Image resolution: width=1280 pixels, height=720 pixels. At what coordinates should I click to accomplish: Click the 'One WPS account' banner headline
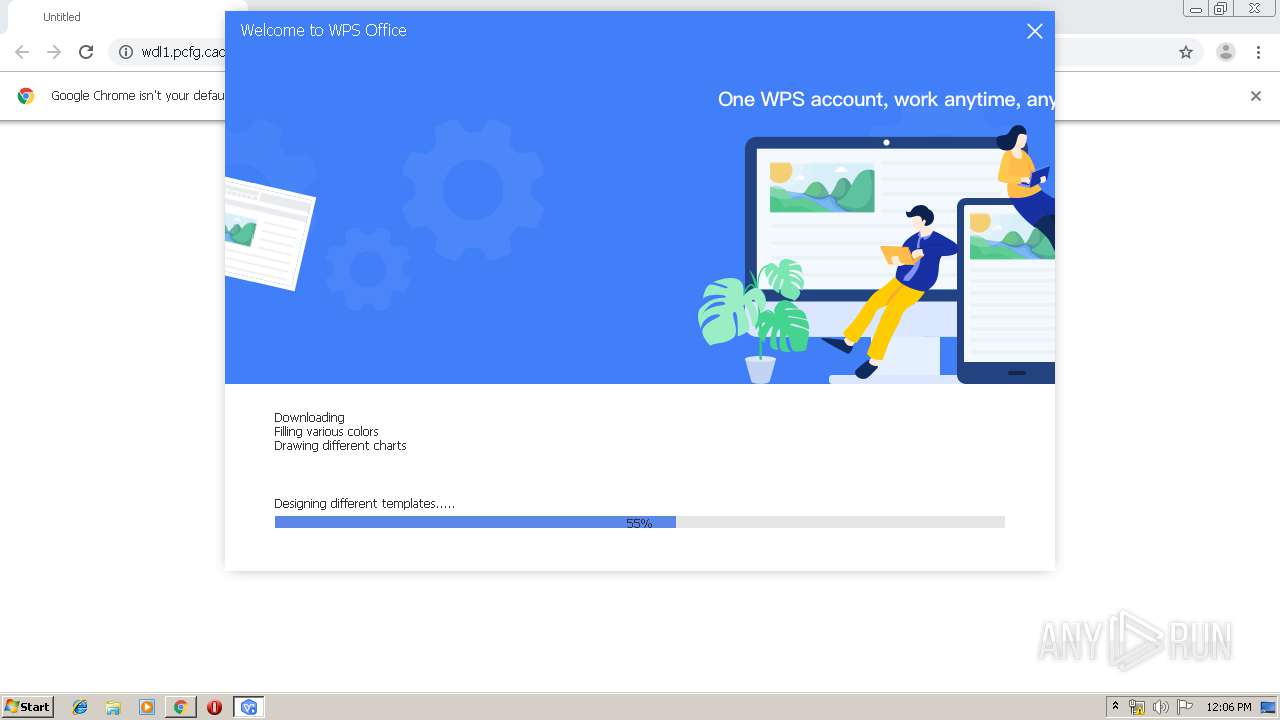[x=886, y=99]
